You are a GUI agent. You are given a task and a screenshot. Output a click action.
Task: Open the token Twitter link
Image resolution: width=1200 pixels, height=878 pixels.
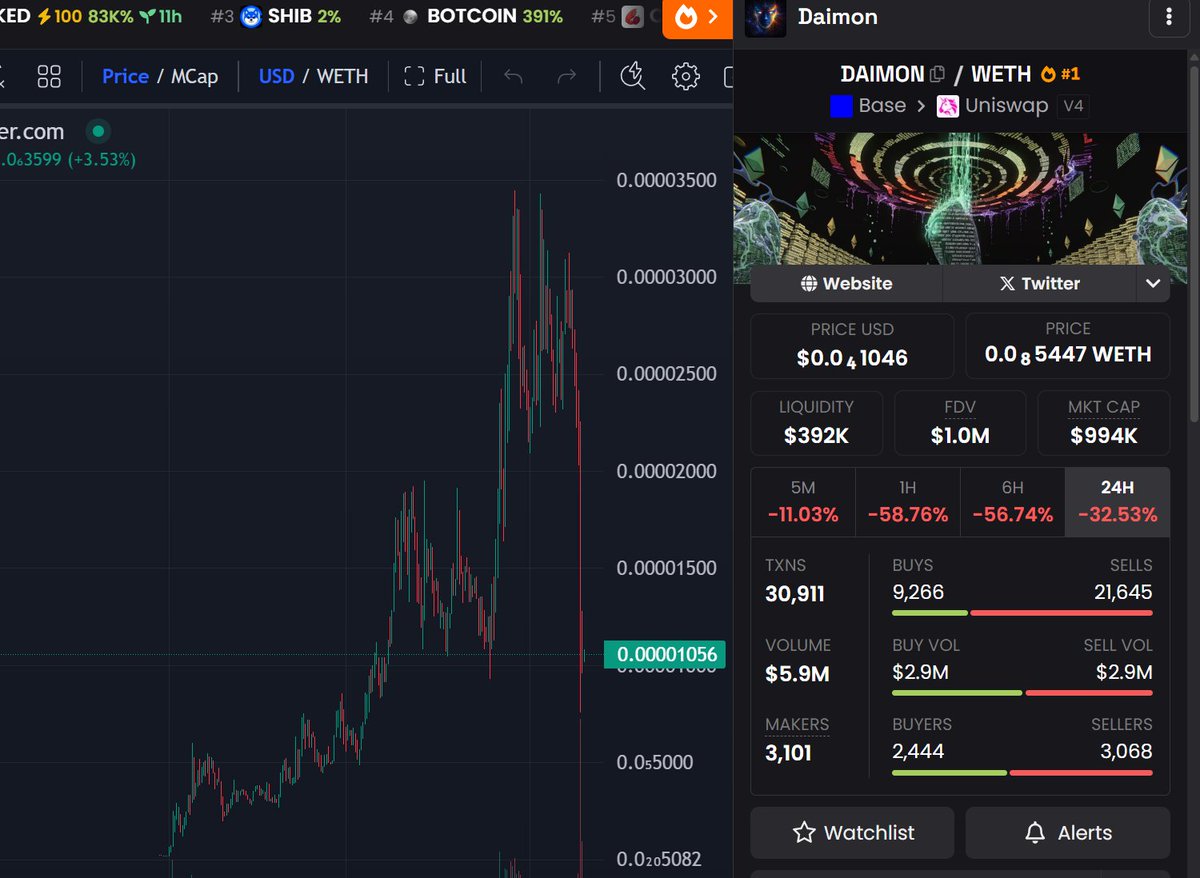1039,283
